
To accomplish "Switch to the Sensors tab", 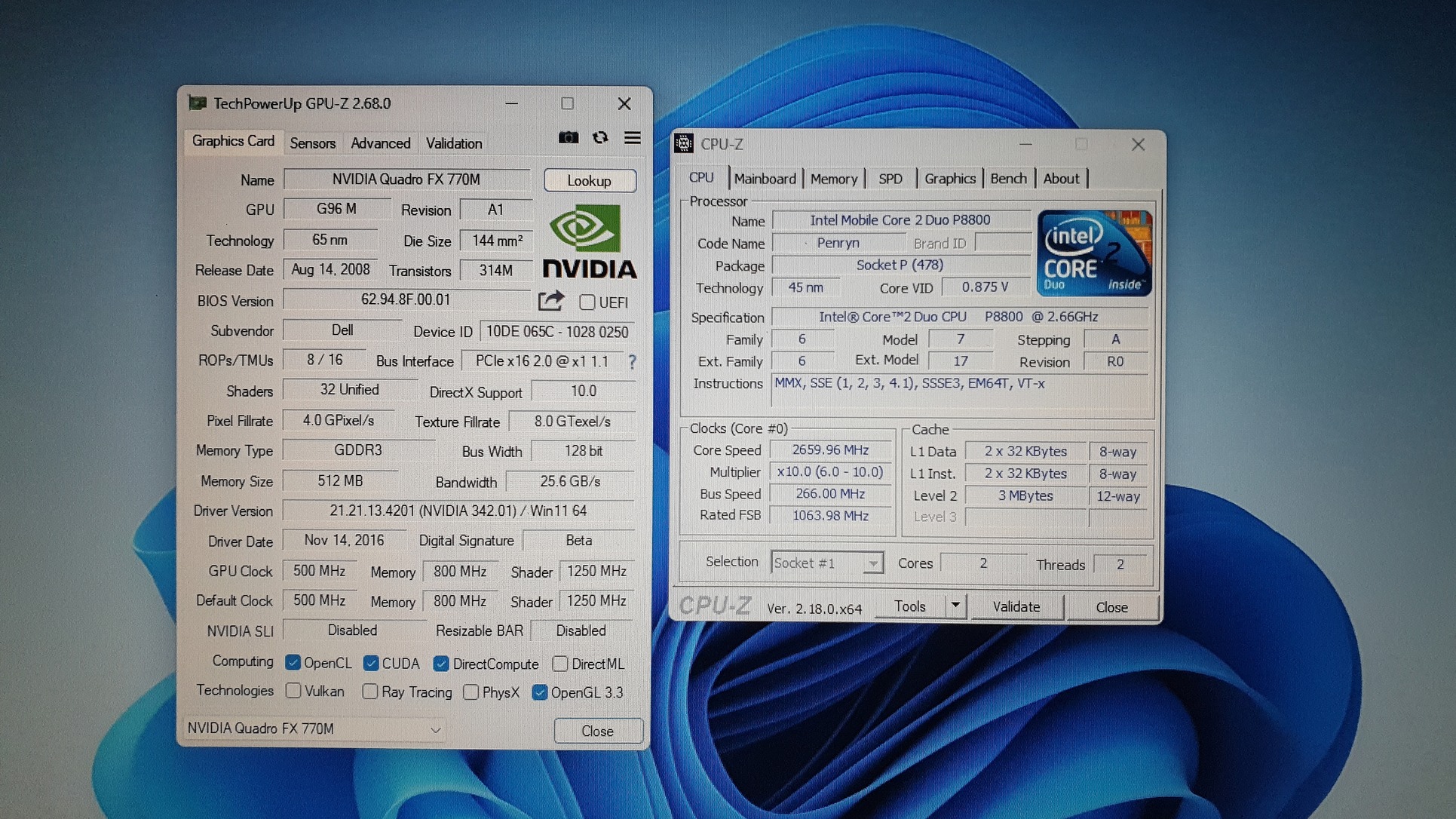I will (312, 143).
